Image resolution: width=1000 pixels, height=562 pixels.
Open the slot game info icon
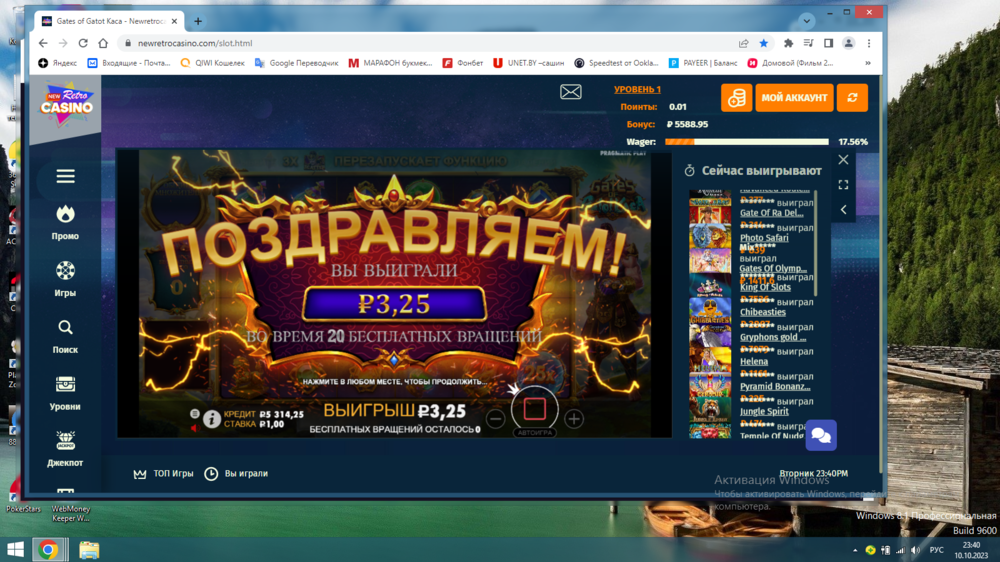tap(212, 420)
